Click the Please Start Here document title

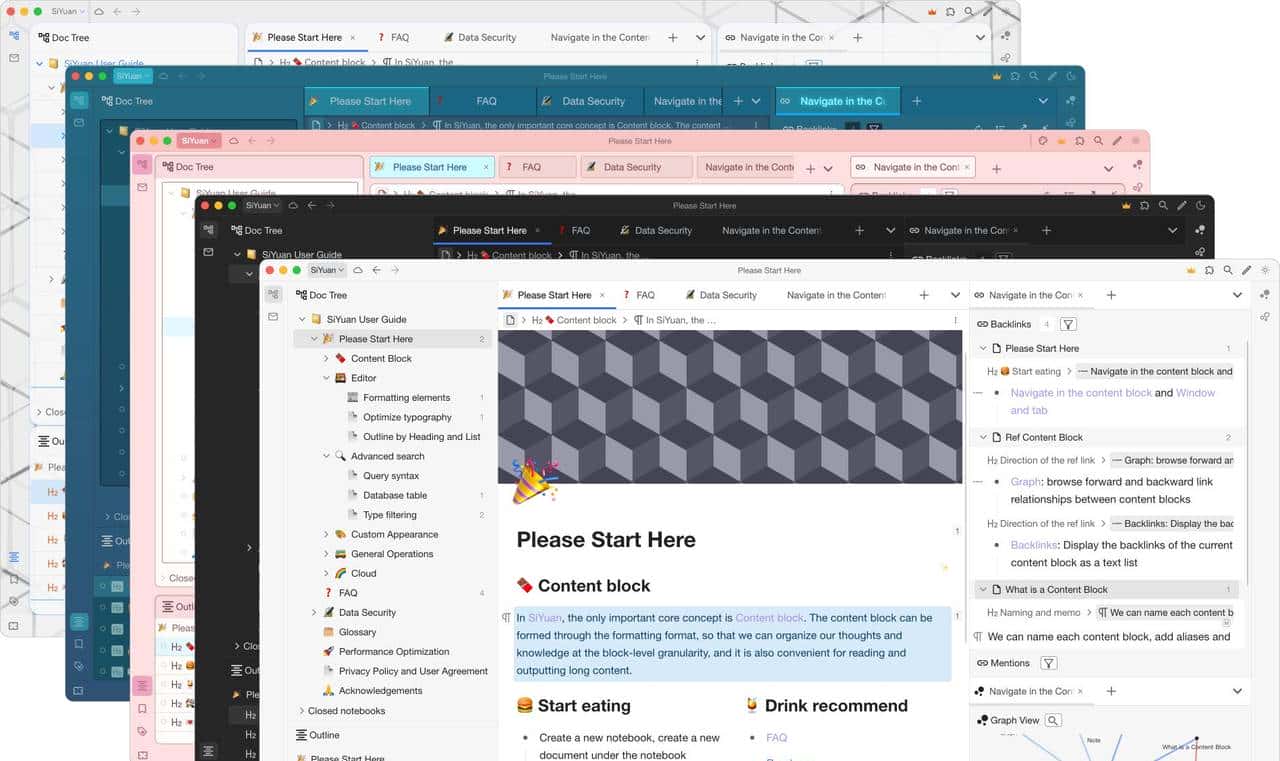click(x=606, y=540)
